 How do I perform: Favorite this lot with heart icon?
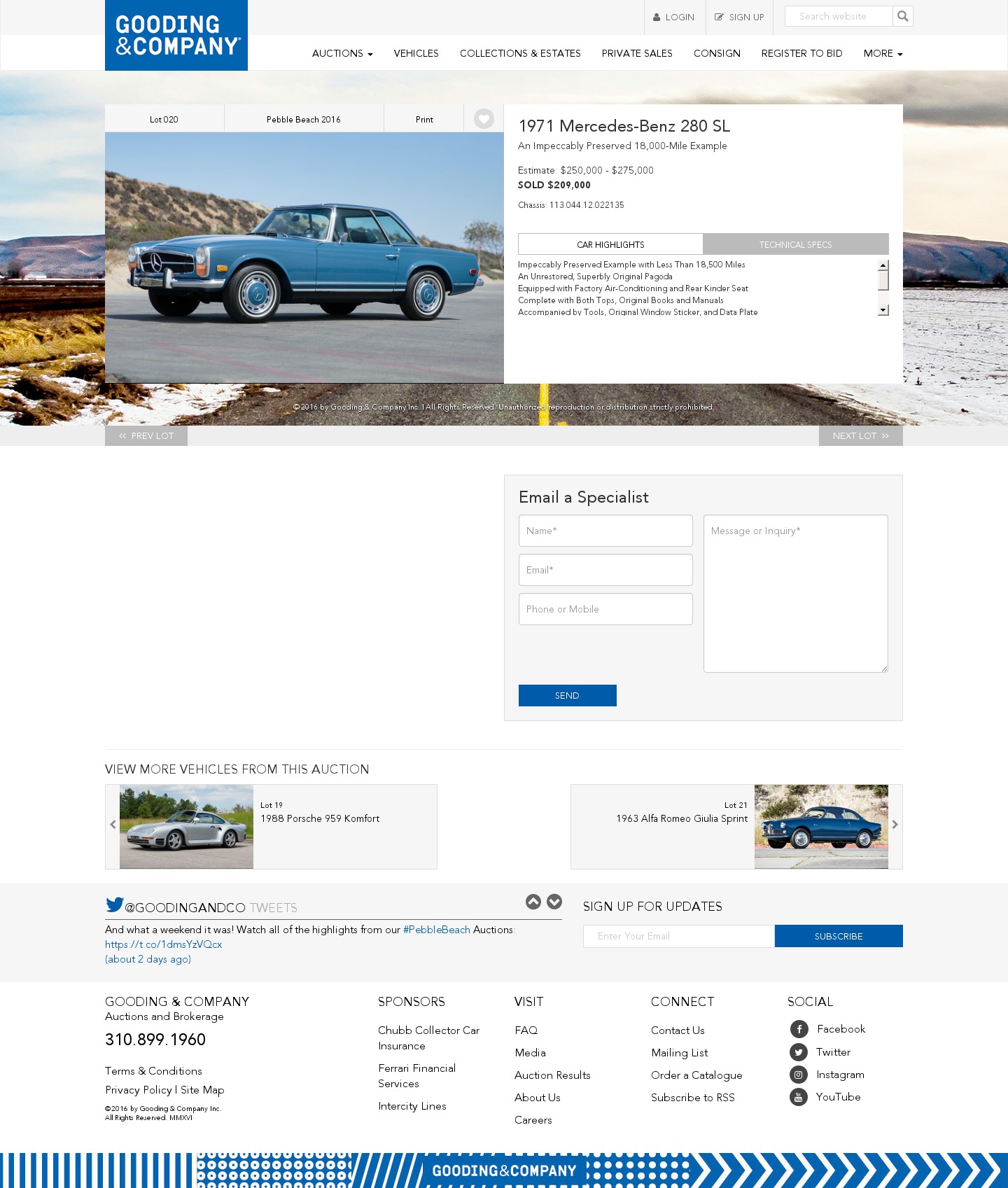click(484, 119)
